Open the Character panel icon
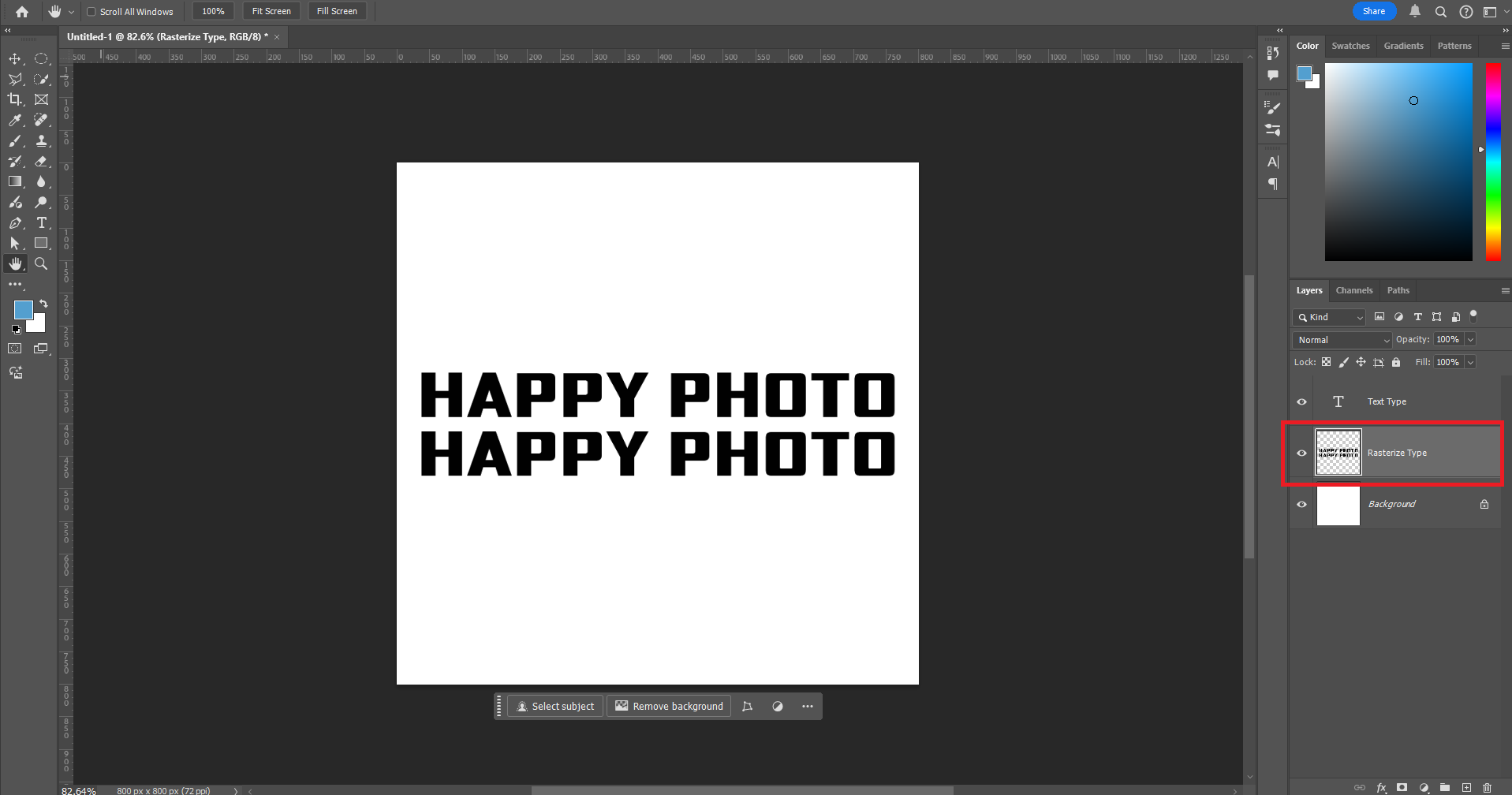 point(1272,162)
